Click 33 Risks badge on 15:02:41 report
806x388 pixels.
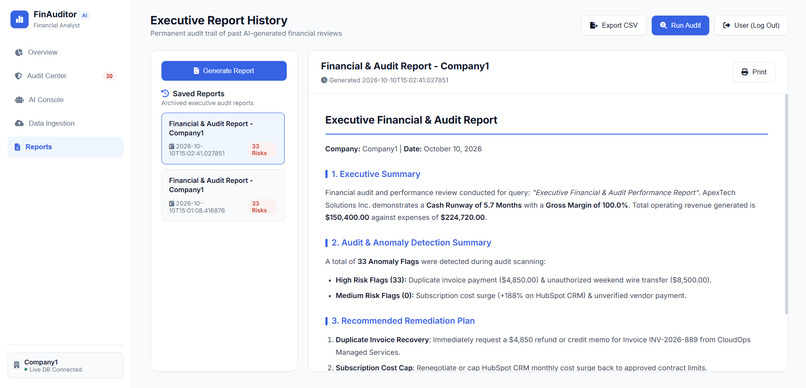click(262, 150)
